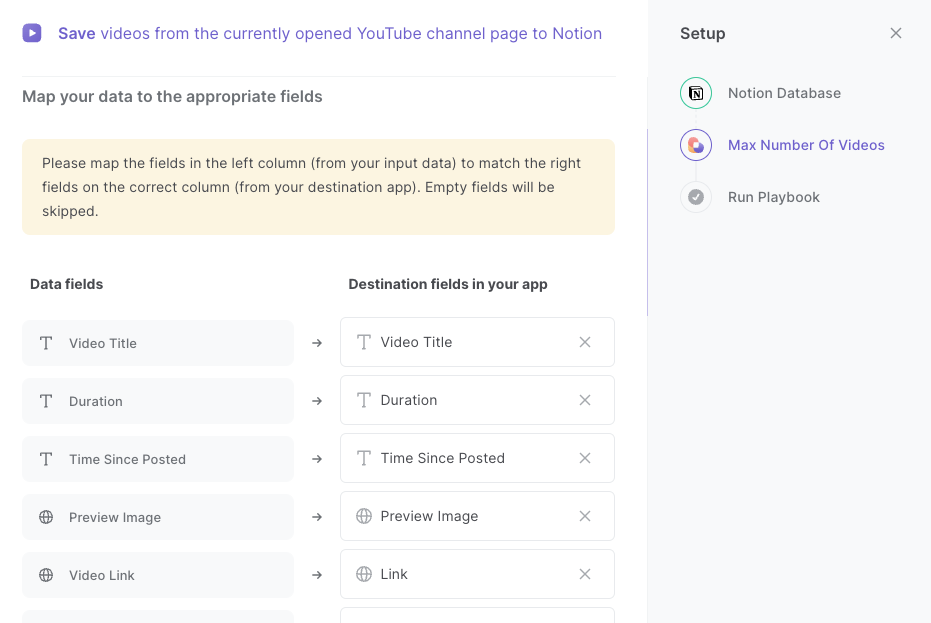Click the globe icon in Preview Image data field
Screen dimensions: 931x623
click(x=46, y=517)
